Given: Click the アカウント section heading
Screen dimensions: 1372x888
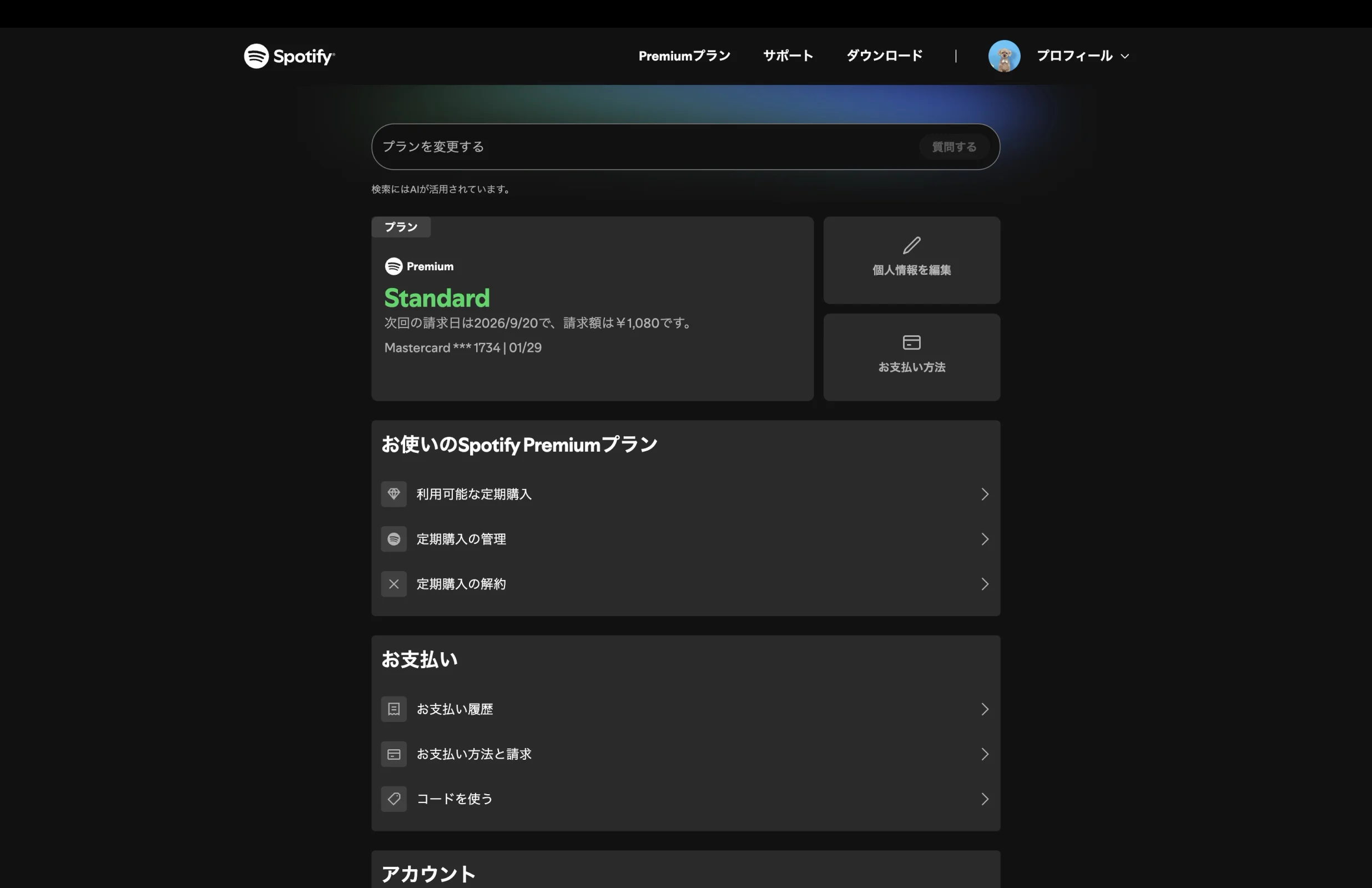Looking at the screenshot, I should 428,874.
